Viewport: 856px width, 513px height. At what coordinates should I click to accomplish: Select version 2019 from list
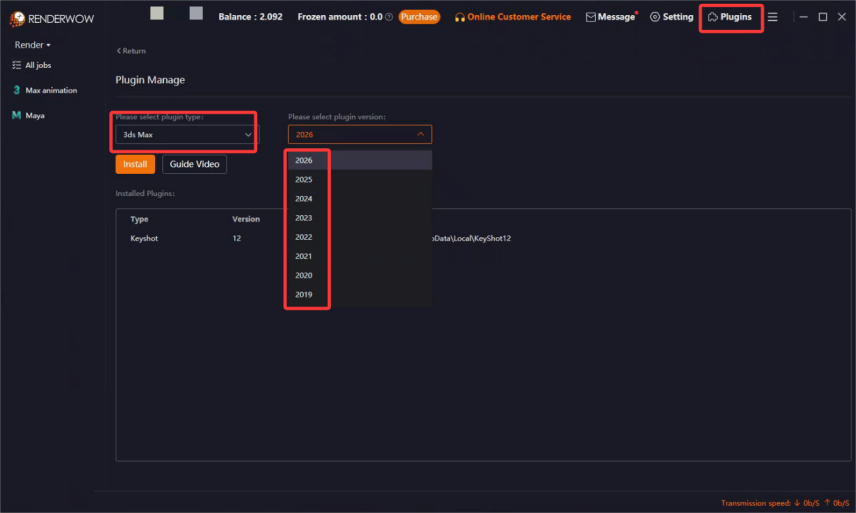(360, 294)
